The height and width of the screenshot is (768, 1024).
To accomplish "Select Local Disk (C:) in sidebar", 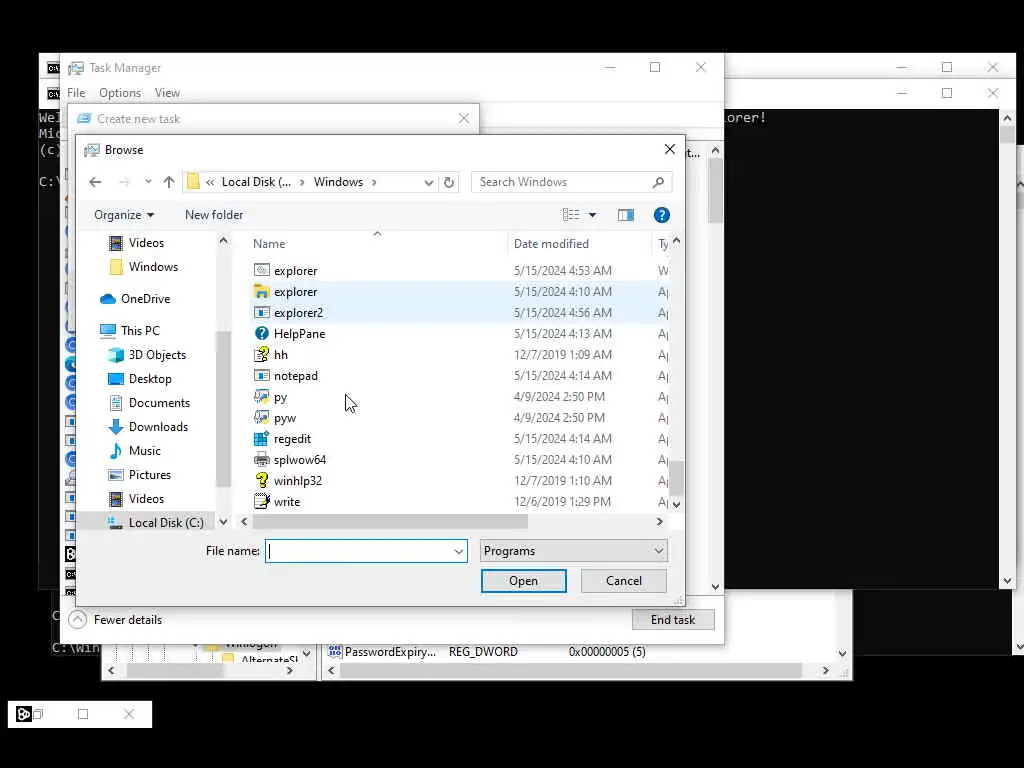I will point(166,522).
